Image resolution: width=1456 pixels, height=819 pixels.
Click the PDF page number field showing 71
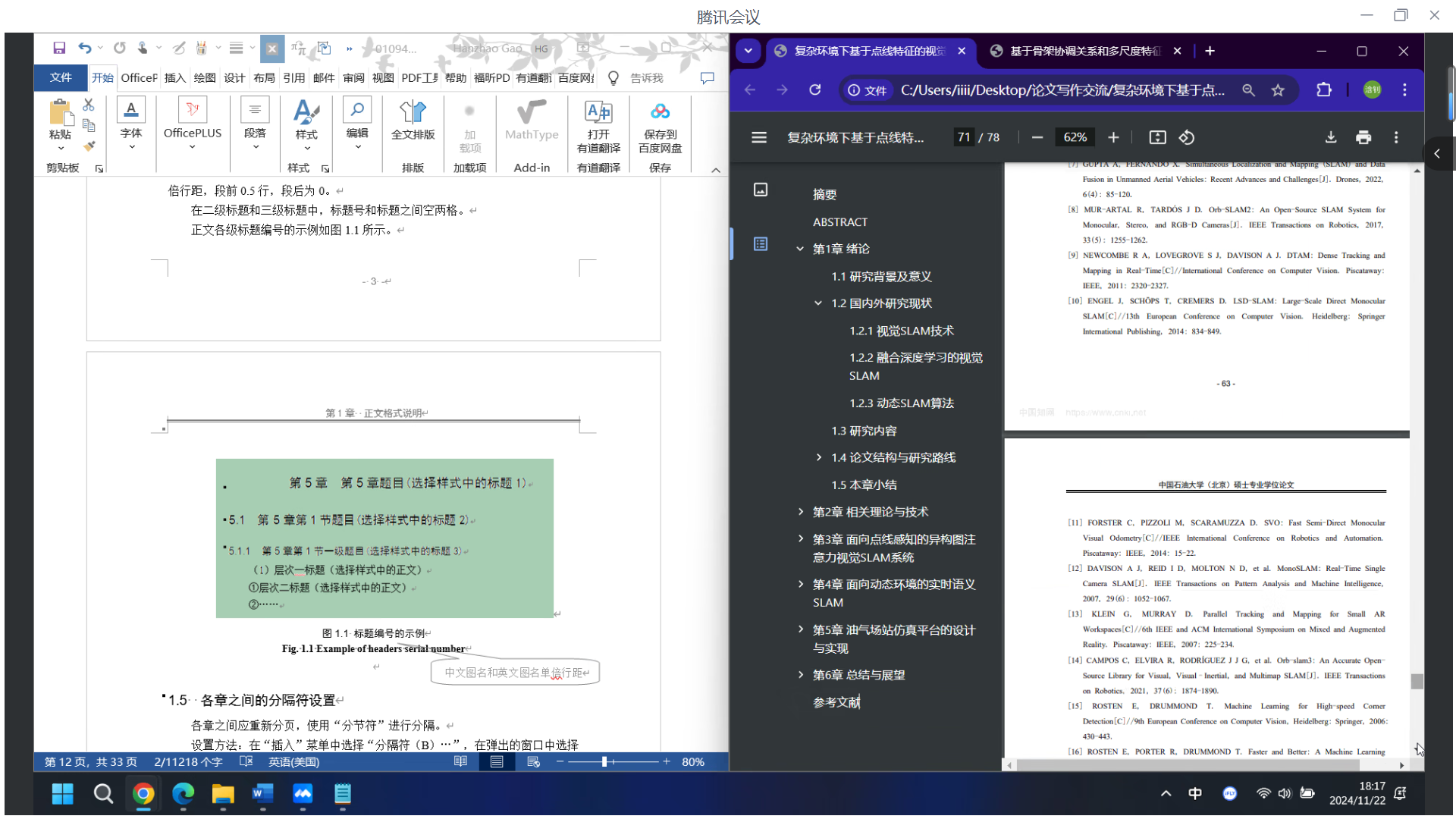click(964, 137)
